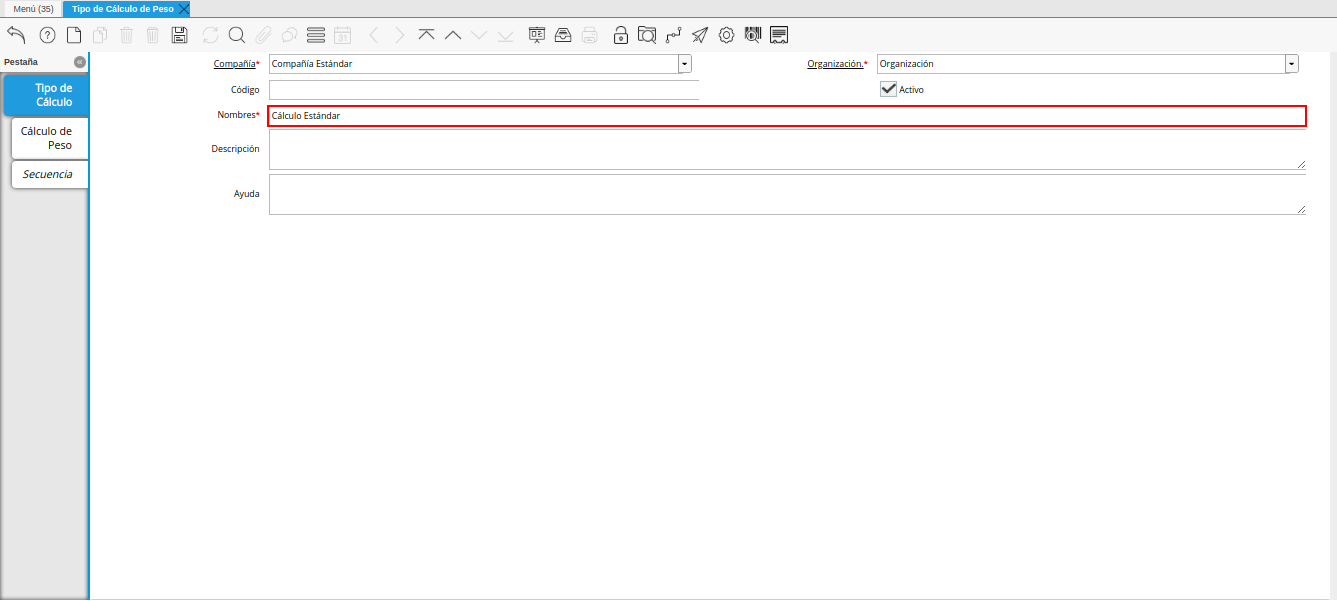Viewport: 1337px width, 601px height.
Task: Go to next record down-chevron icon
Action: coord(479,35)
